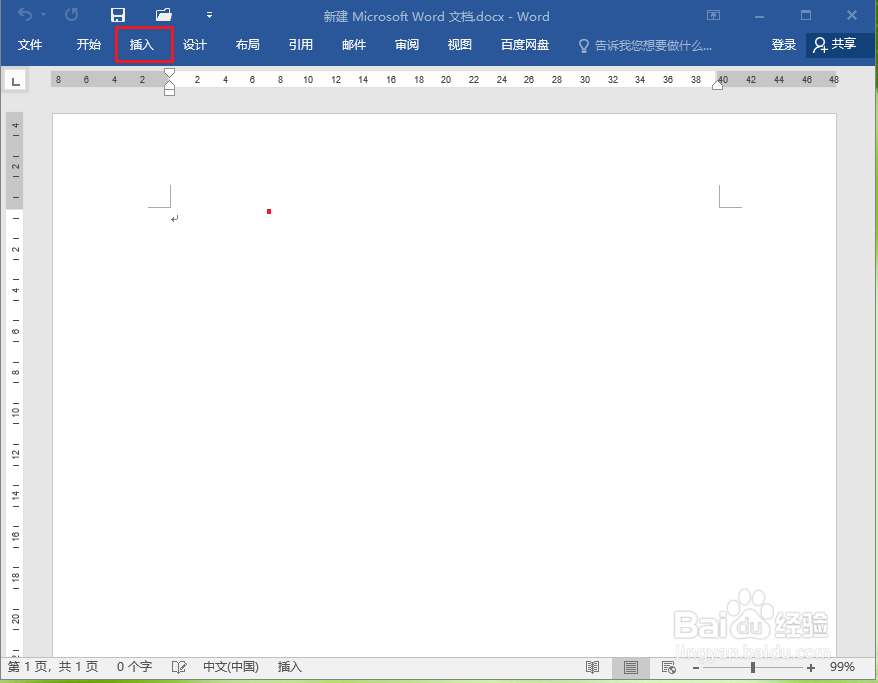Switch to the 设计 ribbon tab
Screen dimensions: 878x683
[x=195, y=45]
